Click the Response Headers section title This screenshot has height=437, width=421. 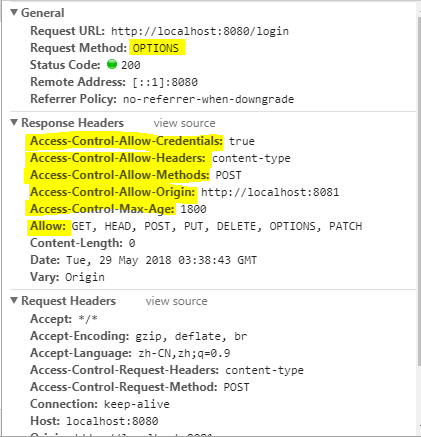pyautogui.click(x=72, y=123)
